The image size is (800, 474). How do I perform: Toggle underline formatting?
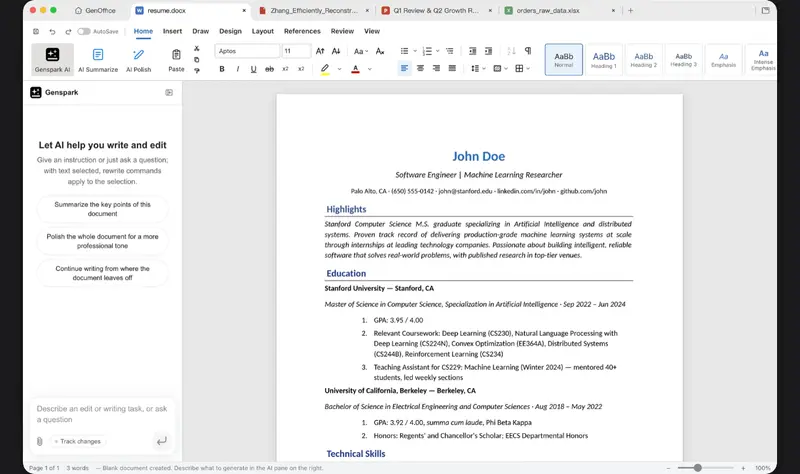[254, 68]
